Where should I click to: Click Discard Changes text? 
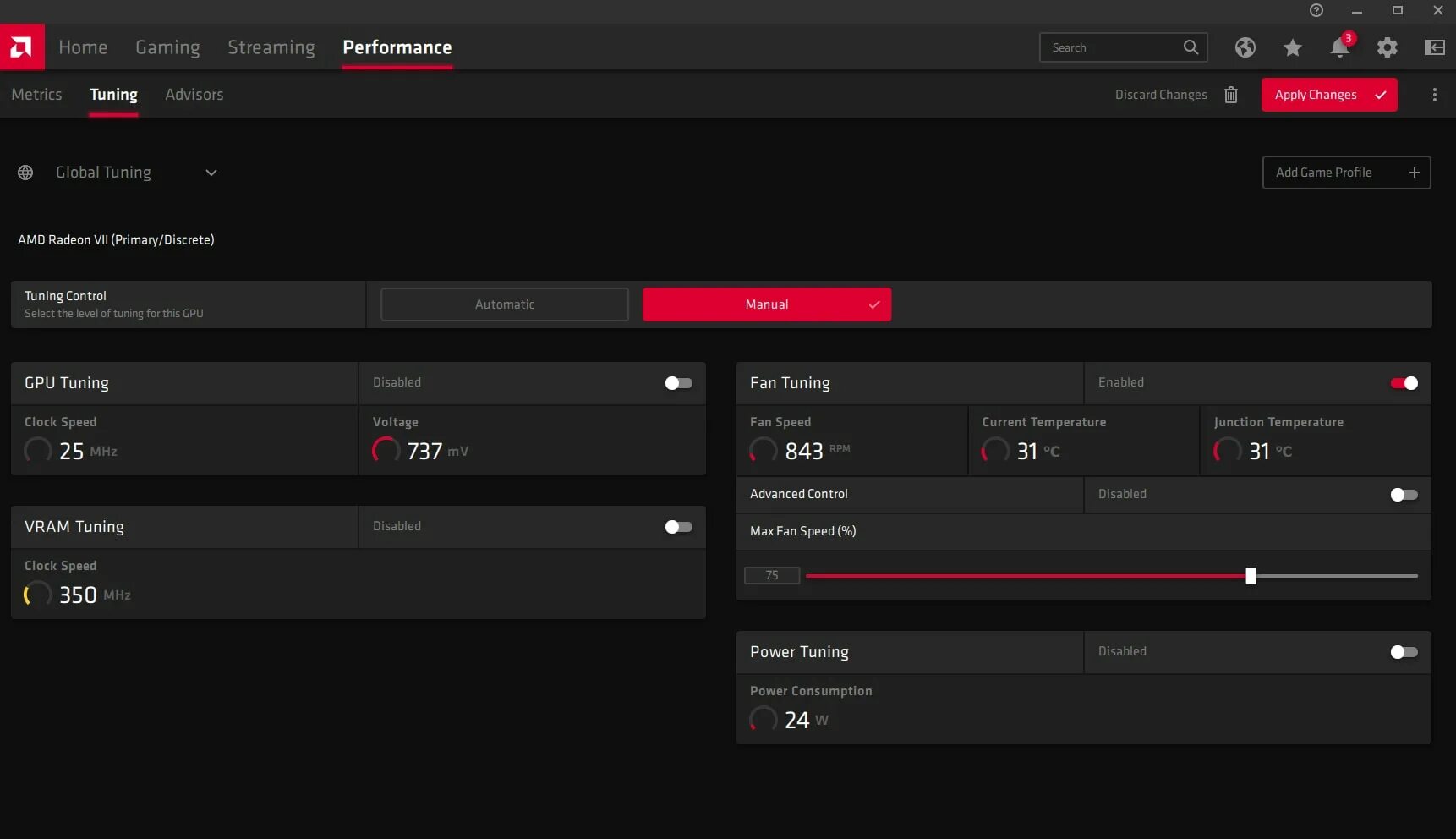pos(1161,95)
